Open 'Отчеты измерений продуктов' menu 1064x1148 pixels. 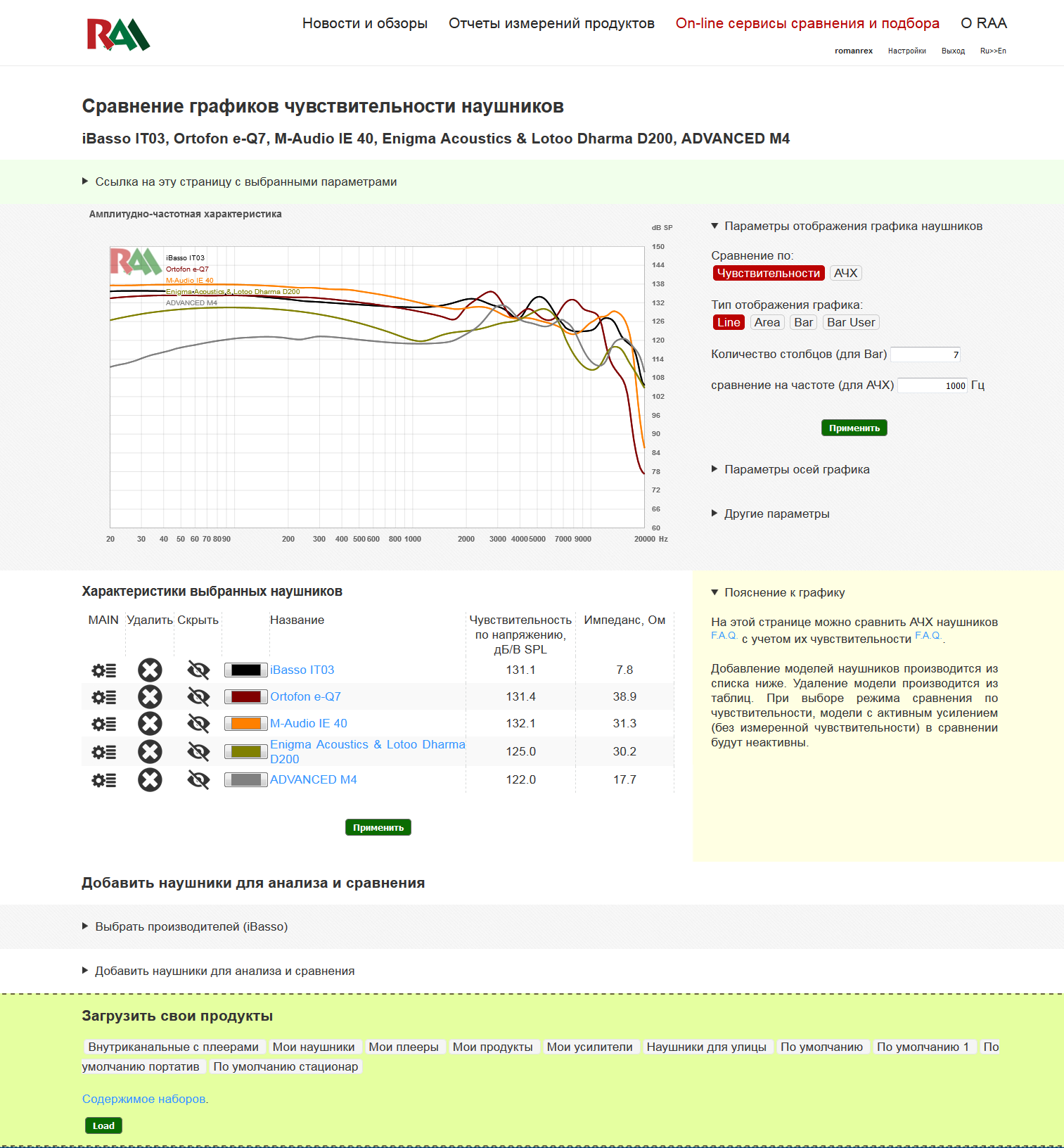click(551, 23)
